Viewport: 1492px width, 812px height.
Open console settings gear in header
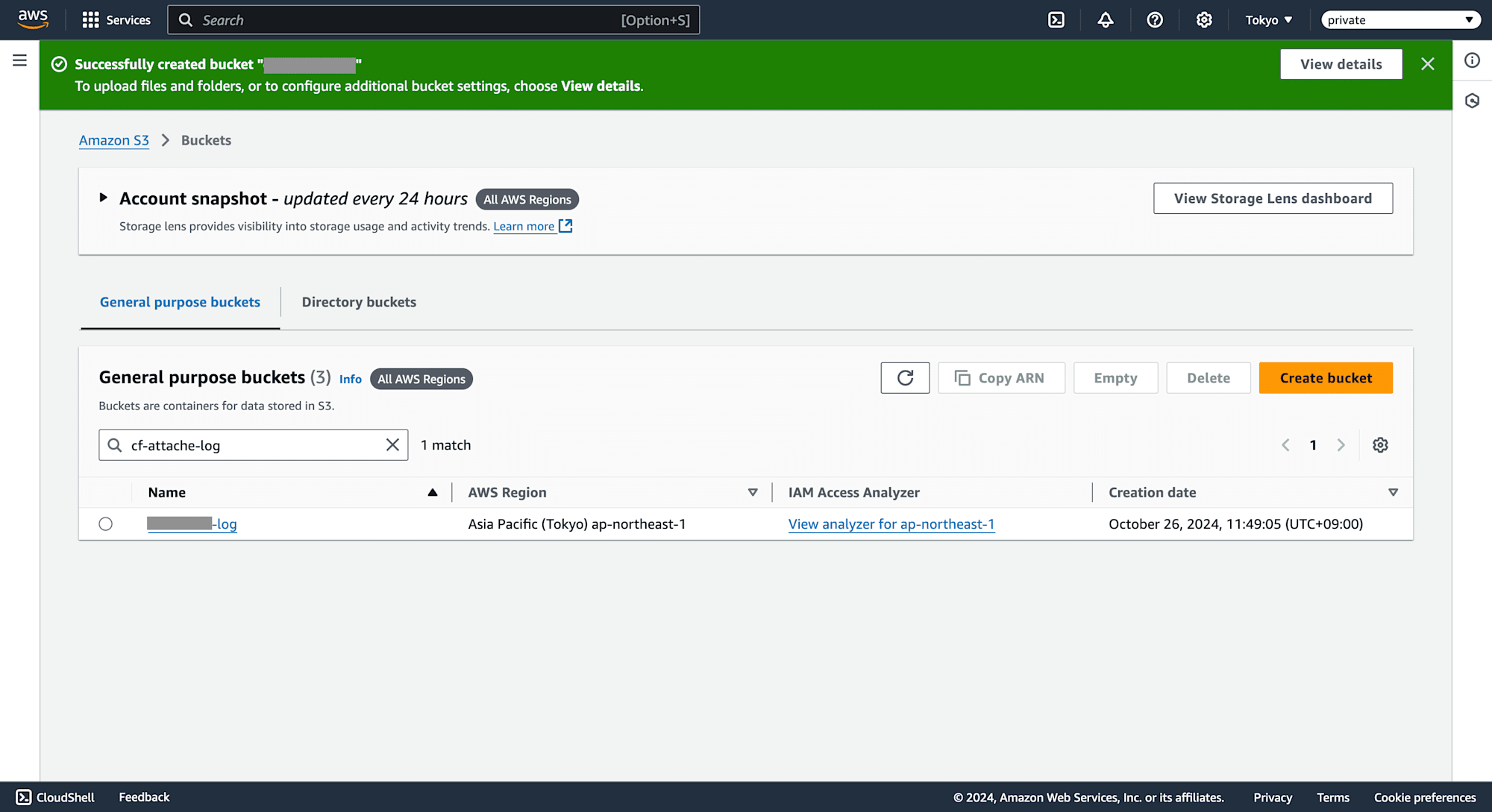[1204, 20]
